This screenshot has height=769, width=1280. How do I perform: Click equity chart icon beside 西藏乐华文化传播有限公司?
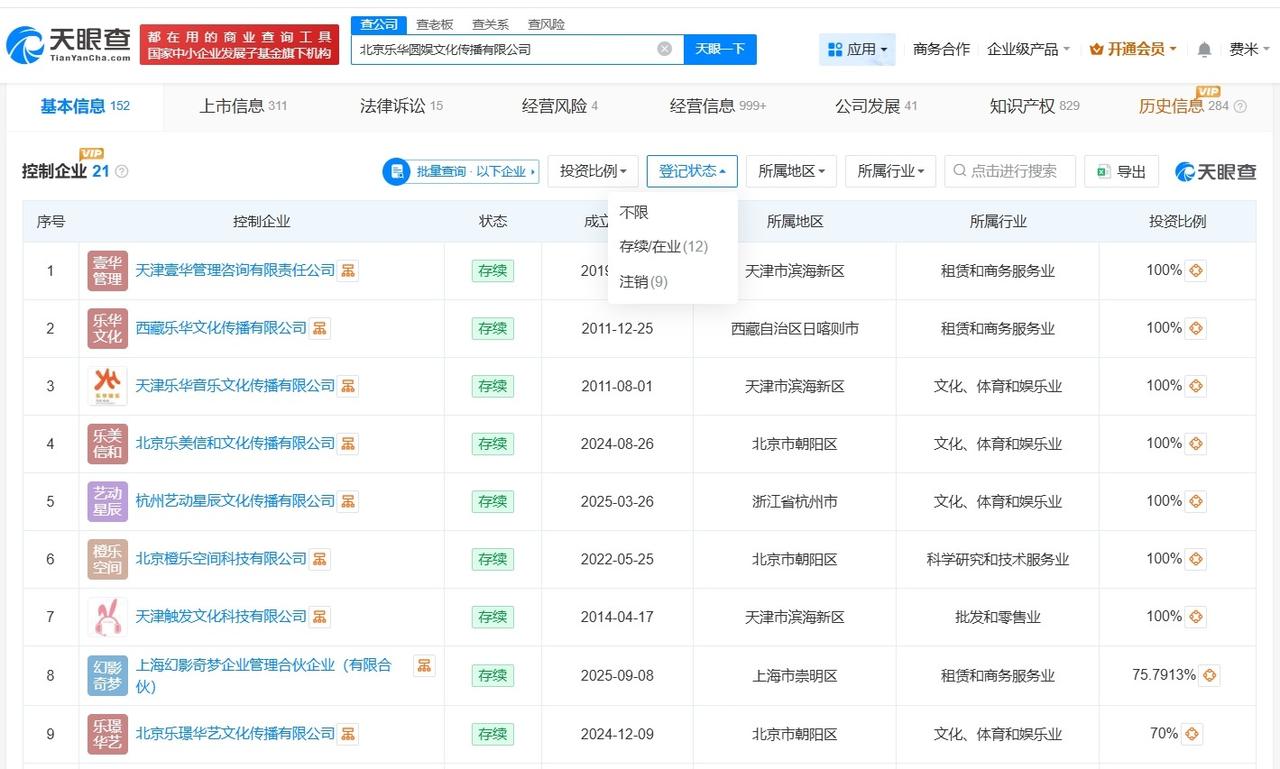318,327
